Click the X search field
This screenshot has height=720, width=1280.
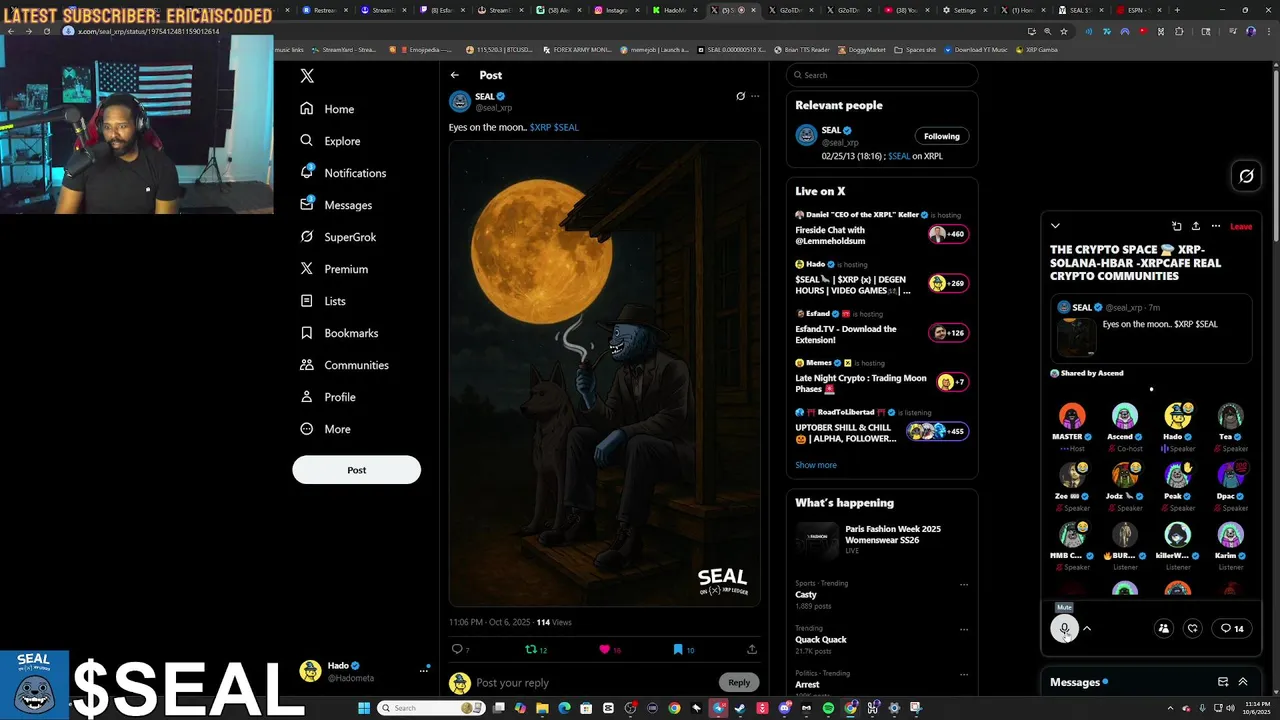pyautogui.click(x=881, y=75)
